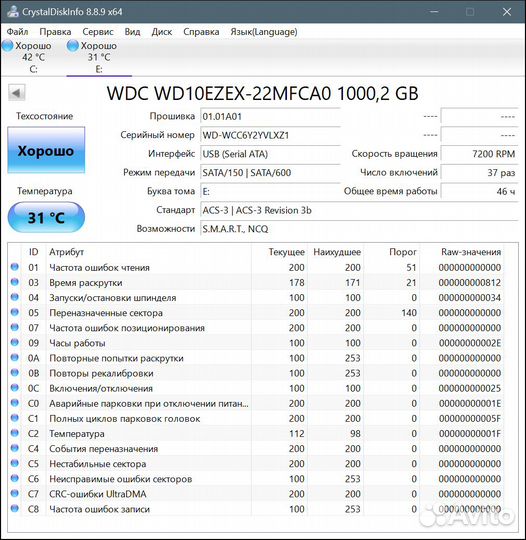
Task: Click status dot for attribute 01 read errors
Action: [x=15, y=267]
